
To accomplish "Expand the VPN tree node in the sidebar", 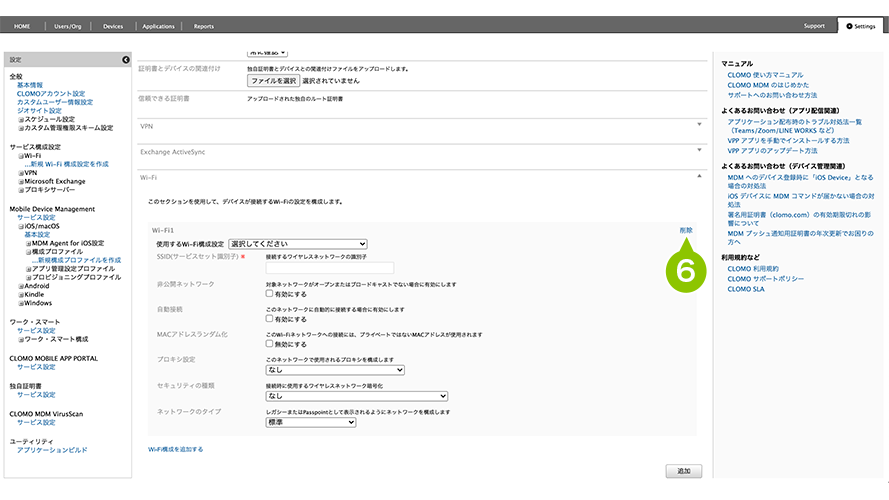I will 21,173.
